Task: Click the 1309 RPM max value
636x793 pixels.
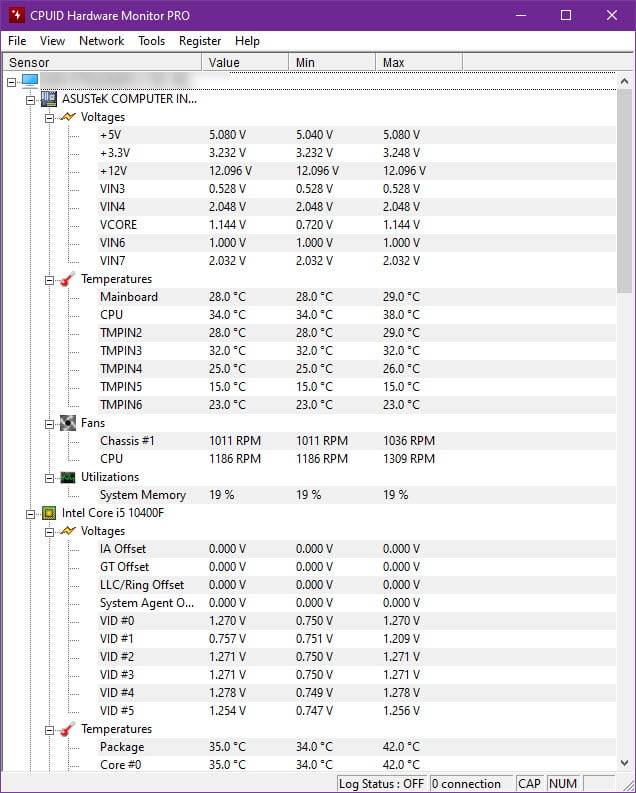Action: 408,459
